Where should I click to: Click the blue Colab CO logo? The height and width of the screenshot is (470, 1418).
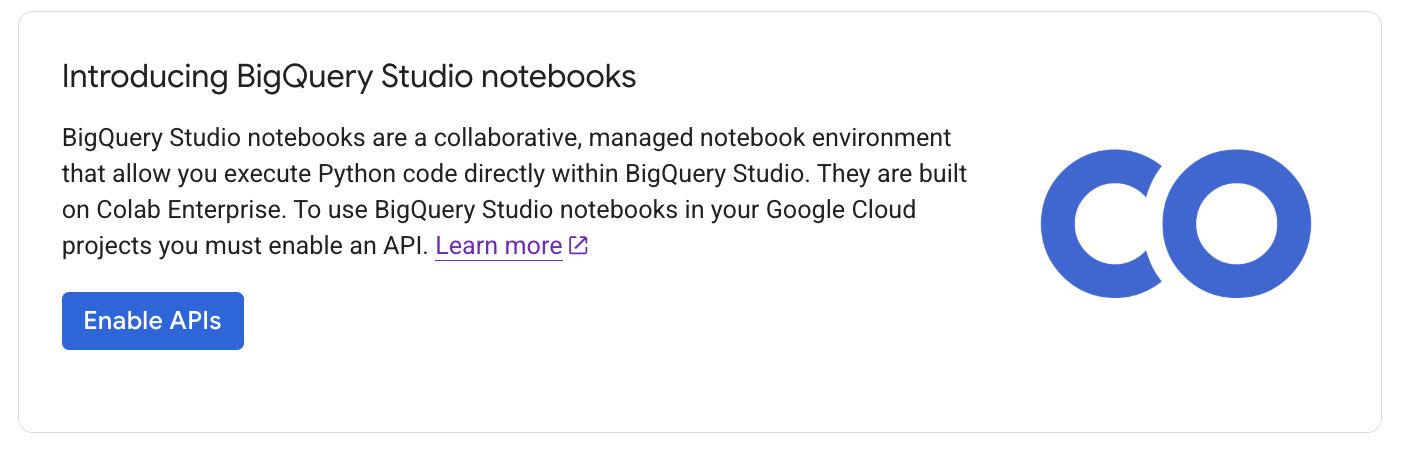click(x=1176, y=223)
